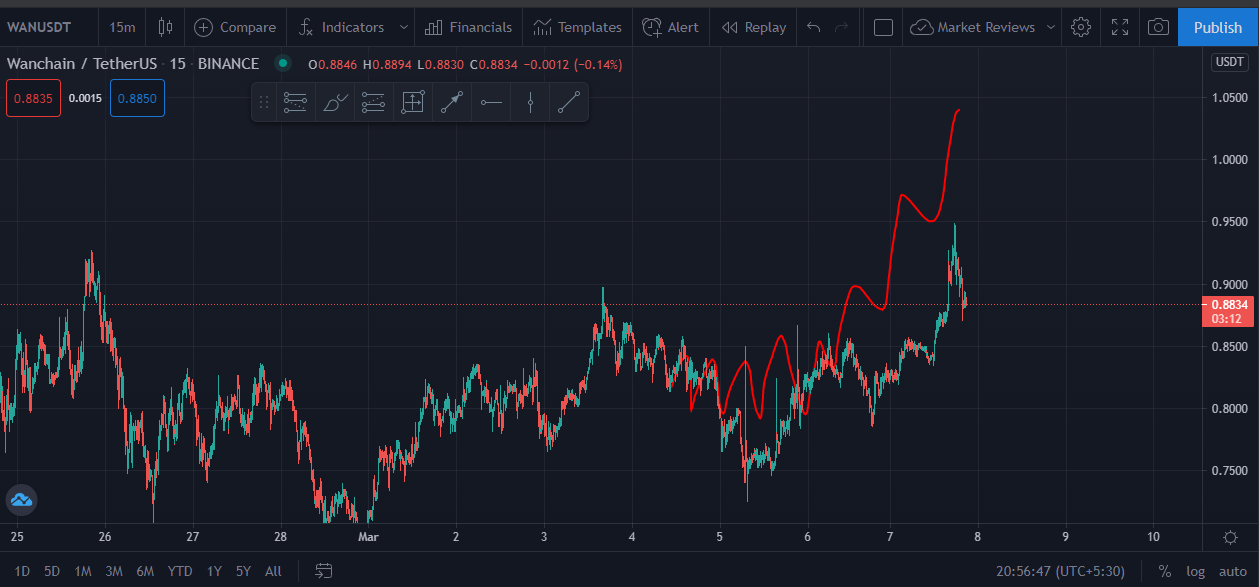The width and height of the screenshot is (1259, 587).
Task: Toggle auto scale mode
Action: (1232, 571)
